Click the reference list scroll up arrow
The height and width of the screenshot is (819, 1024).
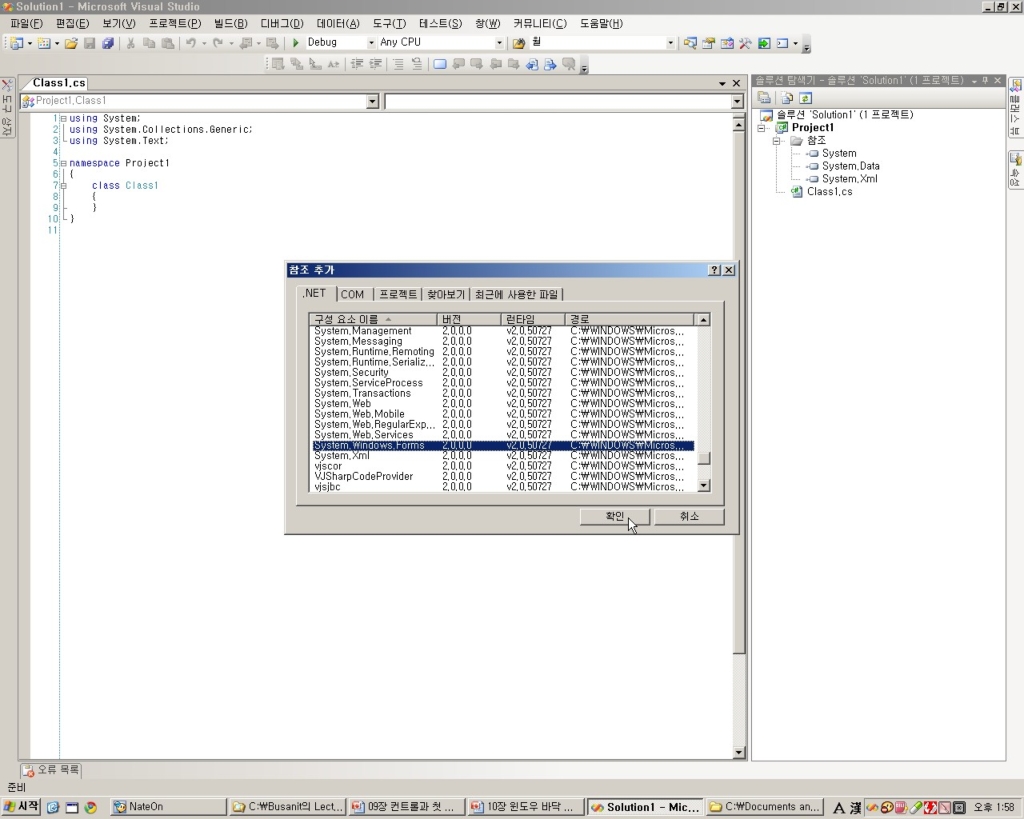(x=703, y=319)
